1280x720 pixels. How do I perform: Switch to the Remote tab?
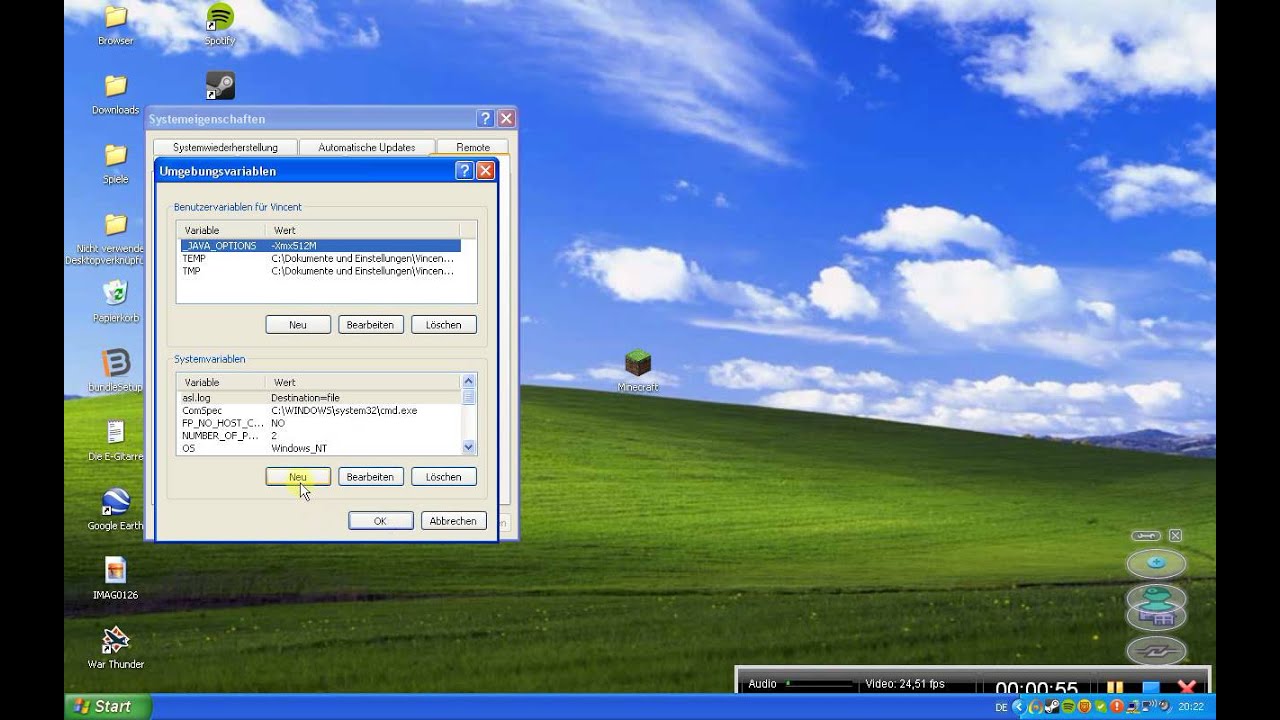(x=473, y=147)
